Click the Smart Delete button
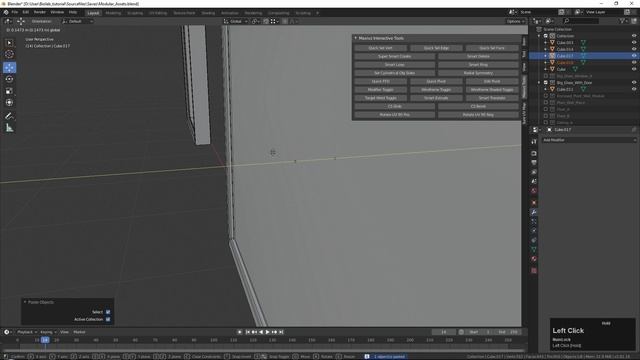This screenshot has height=360, width=640. (x=478, y=56)
